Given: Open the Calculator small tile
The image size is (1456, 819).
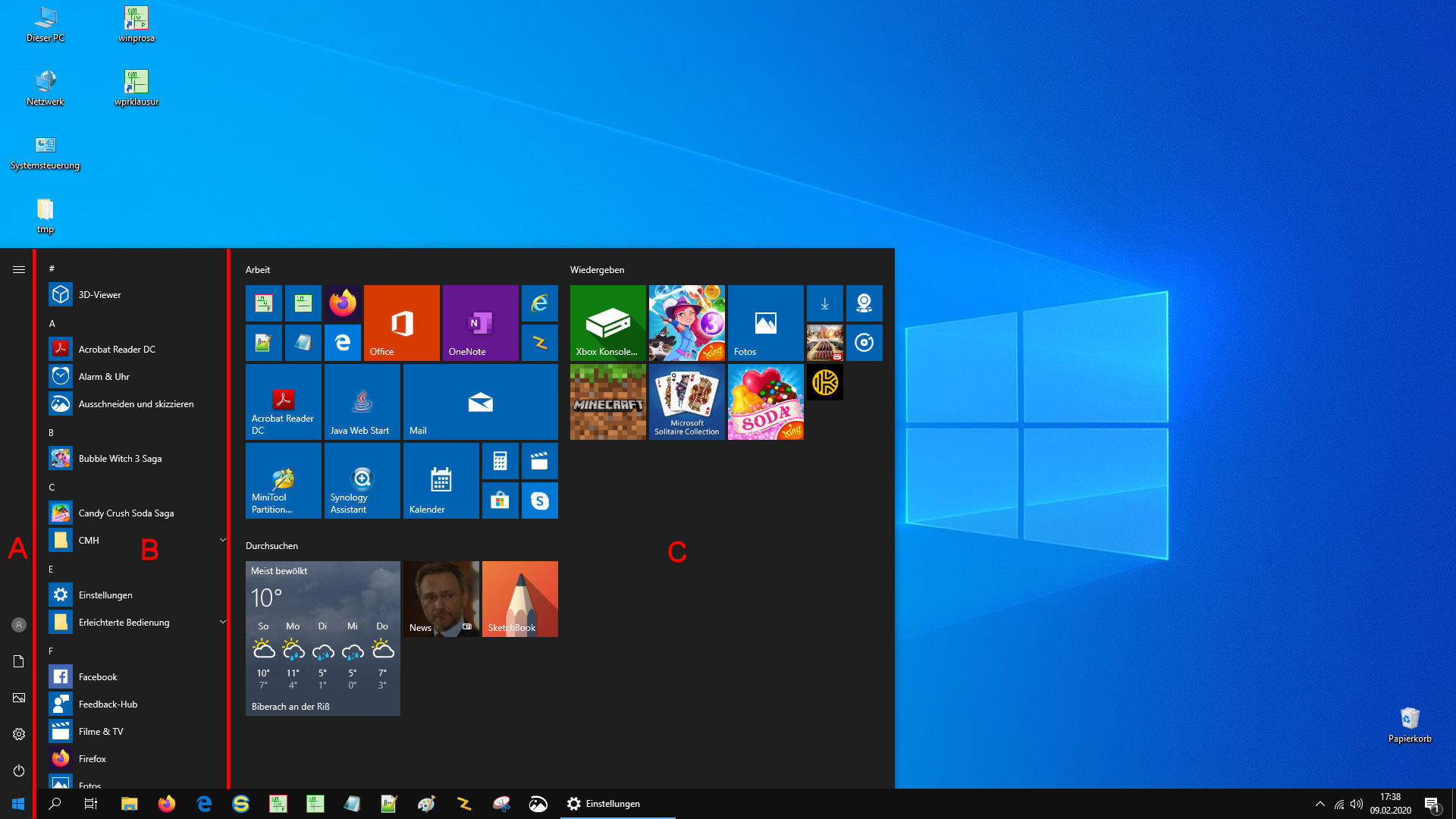Looking at the screenshot, I should (500, 461).
